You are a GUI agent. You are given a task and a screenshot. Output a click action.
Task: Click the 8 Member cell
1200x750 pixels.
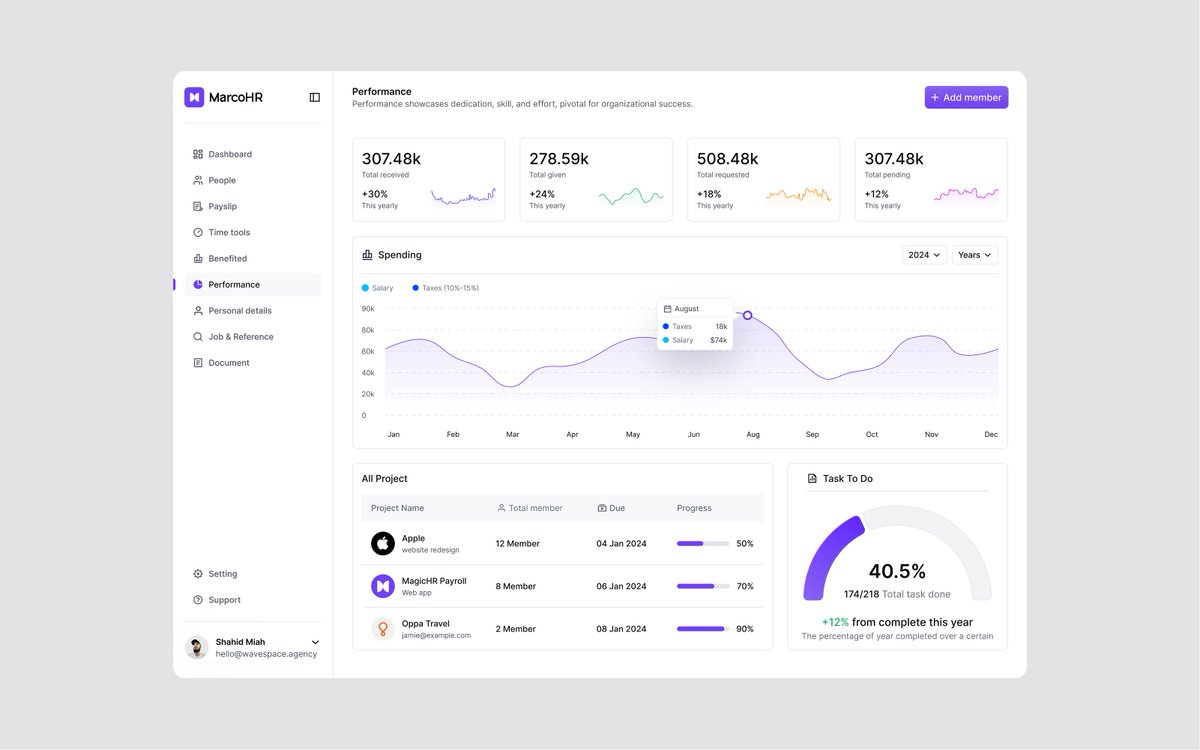click(516, 586)
